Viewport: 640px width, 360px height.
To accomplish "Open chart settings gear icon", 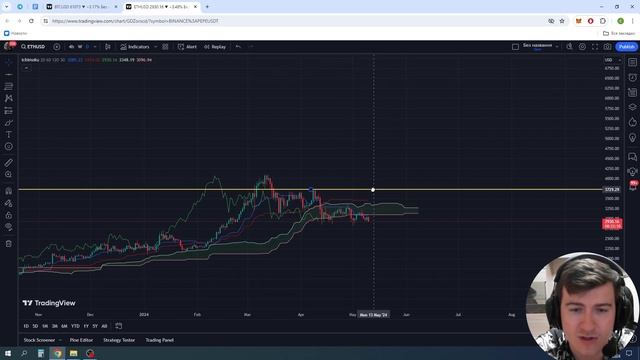I will point(582,47).
